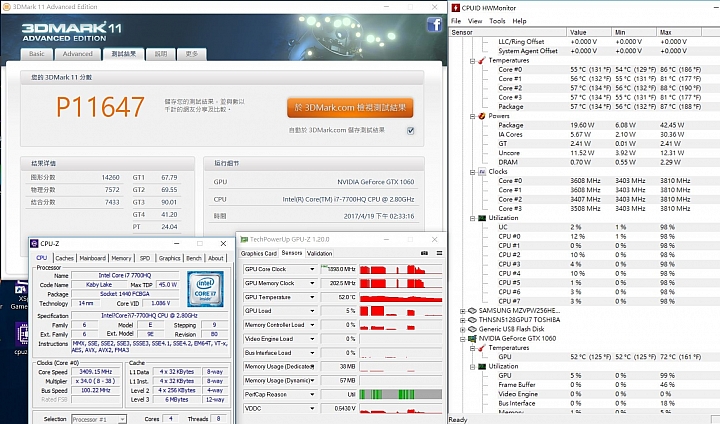Viewport: 720px width, 424px height.
Task: Open the GPU Core Clock sensor dropdown
Action: tap(312, 269)
